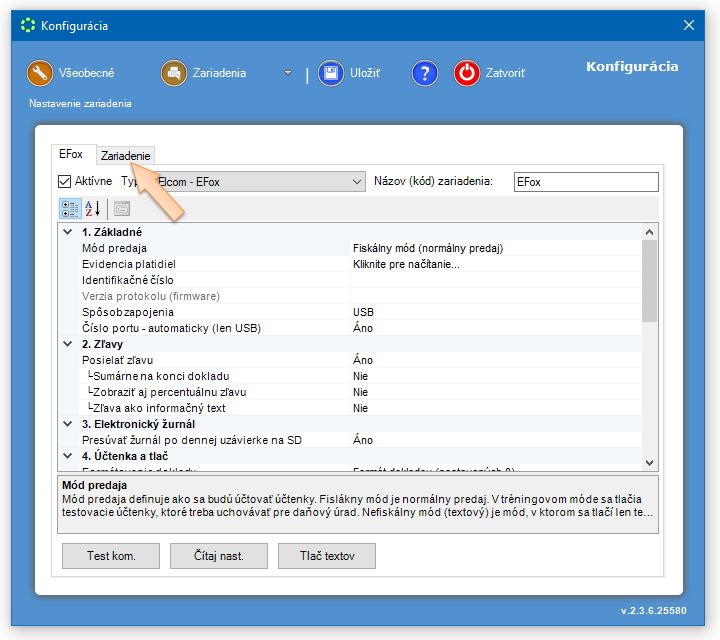
Task: Toggle the Aktívne checkbox
Action: pyautogui.click(x=65, y=182)
